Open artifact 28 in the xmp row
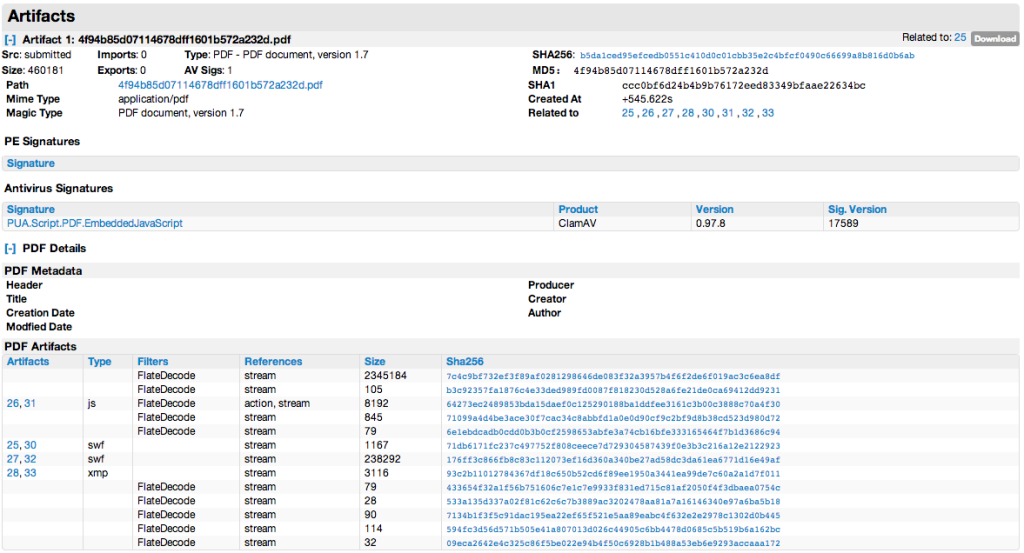 click(13, 473)
